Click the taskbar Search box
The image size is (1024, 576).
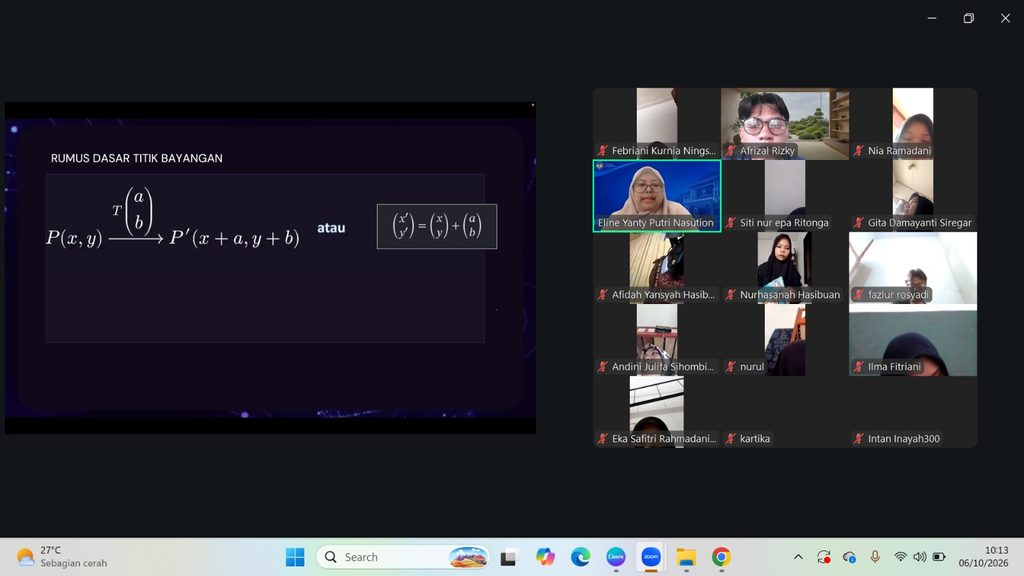click(x=403, y=557)
